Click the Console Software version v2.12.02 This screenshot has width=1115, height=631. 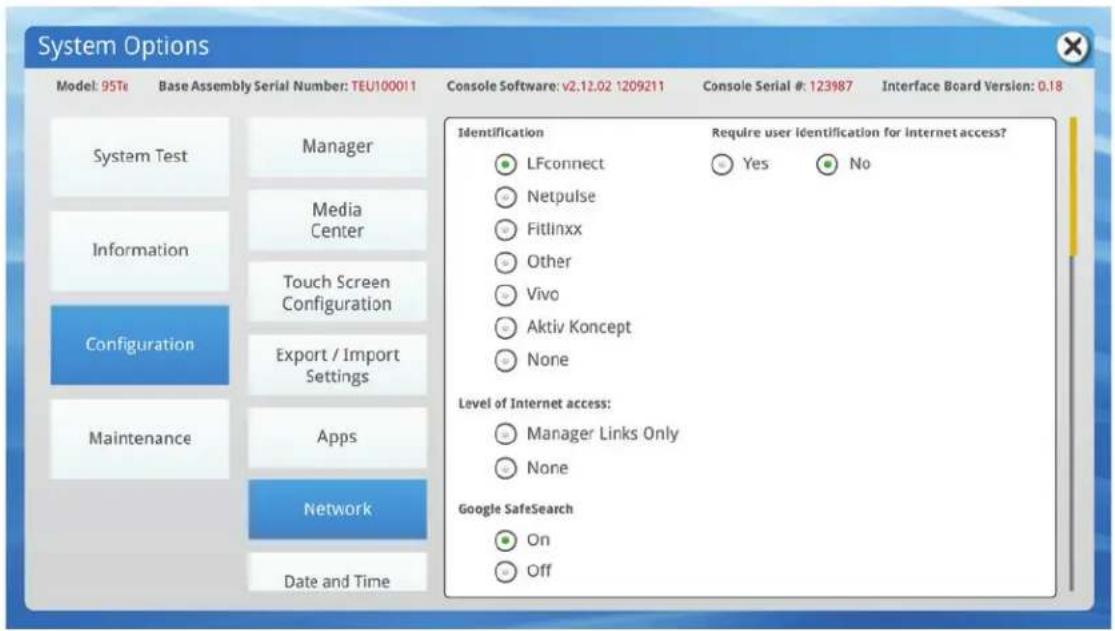613,86
